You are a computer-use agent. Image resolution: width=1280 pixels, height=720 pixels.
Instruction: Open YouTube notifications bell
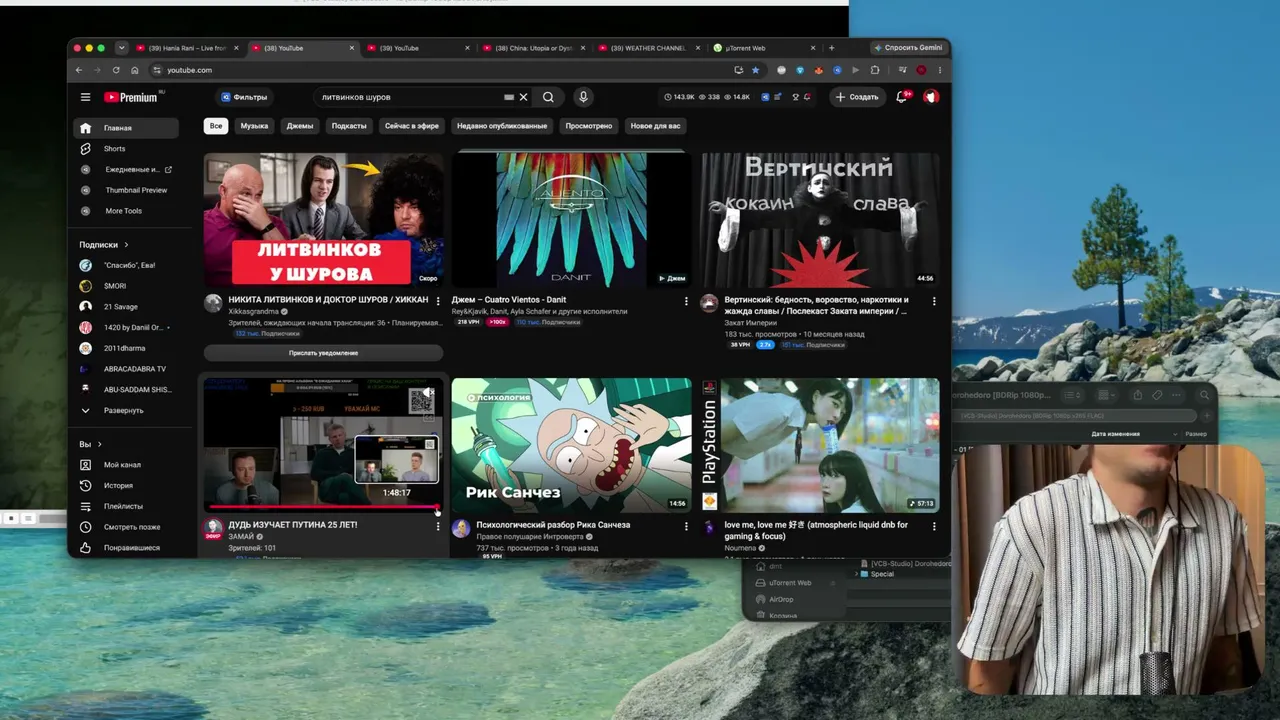tap(902, 97)
